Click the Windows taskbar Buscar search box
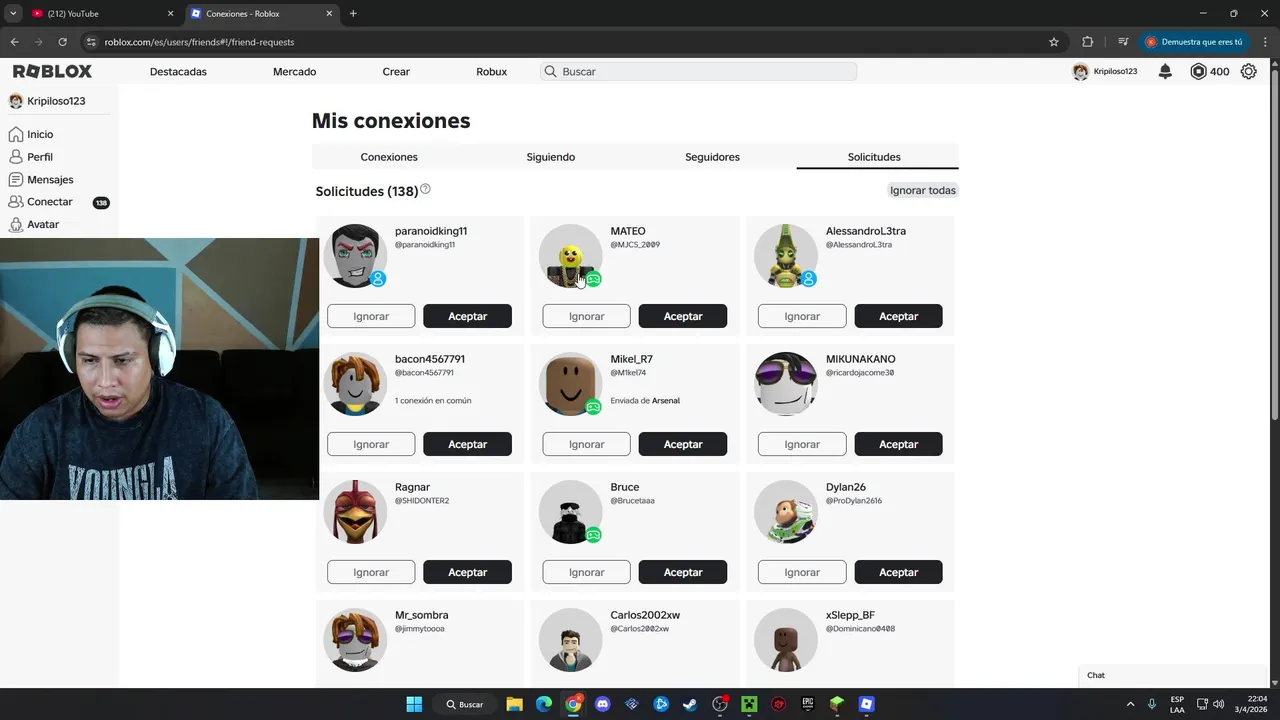 [x=465, y=704]
